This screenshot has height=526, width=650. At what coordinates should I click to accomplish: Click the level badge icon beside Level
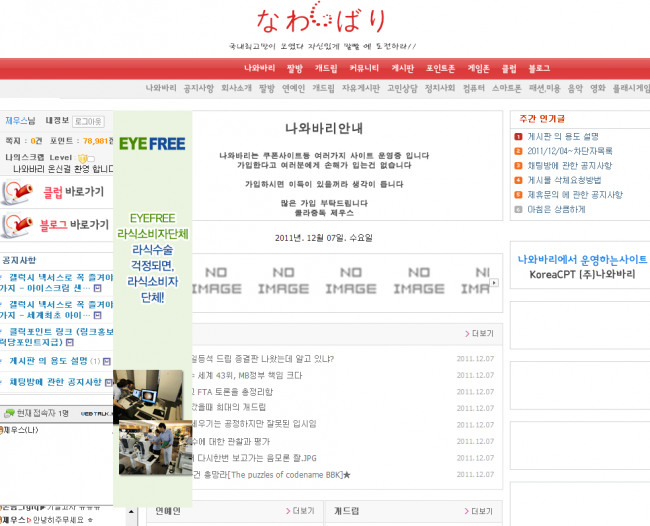pos(85,158)
